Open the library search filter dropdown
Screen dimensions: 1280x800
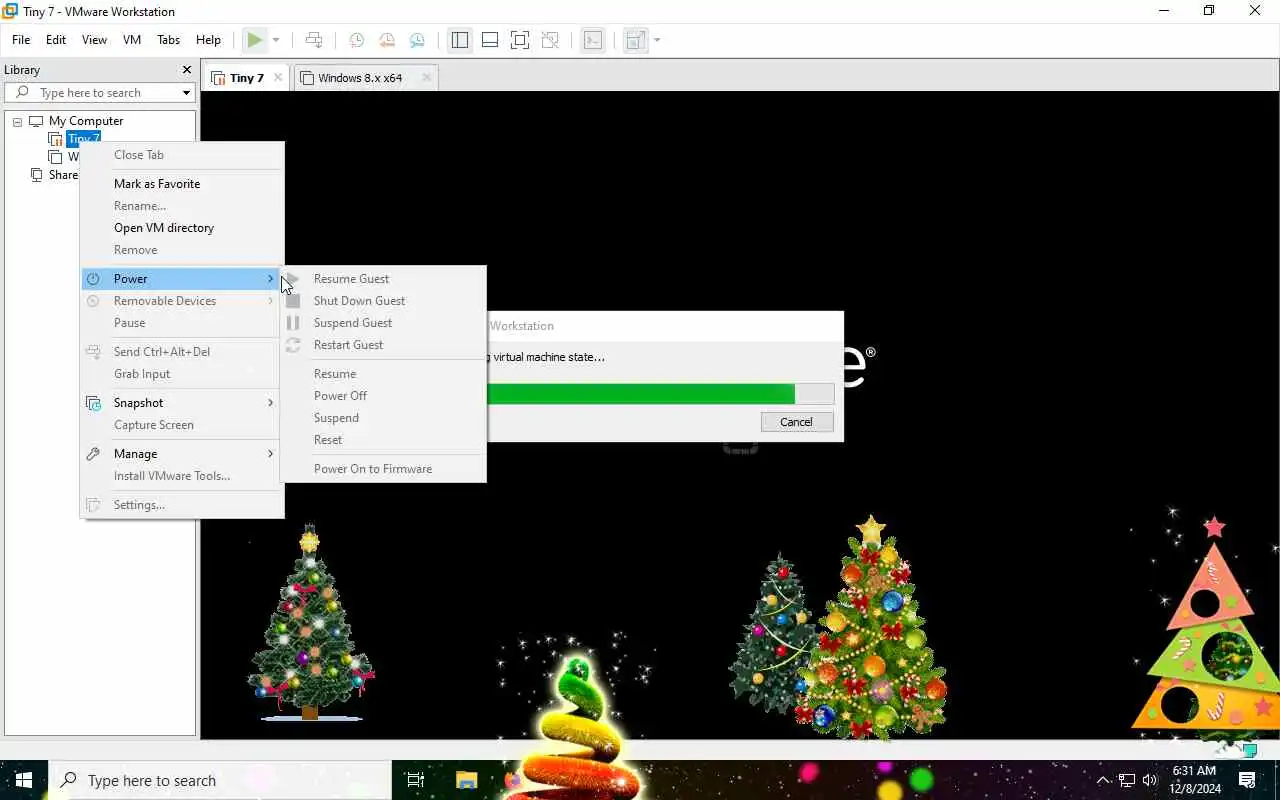pos(186,93)
